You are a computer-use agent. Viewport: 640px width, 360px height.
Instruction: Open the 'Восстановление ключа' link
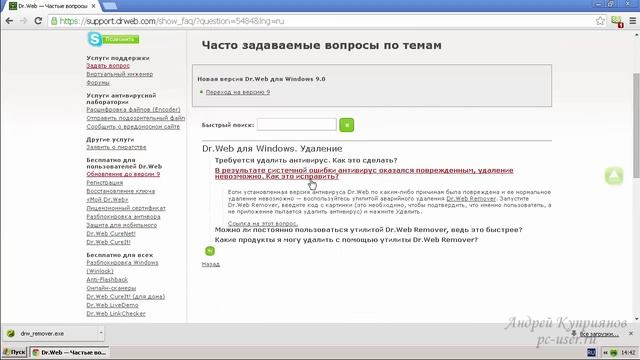pos(120,191)
